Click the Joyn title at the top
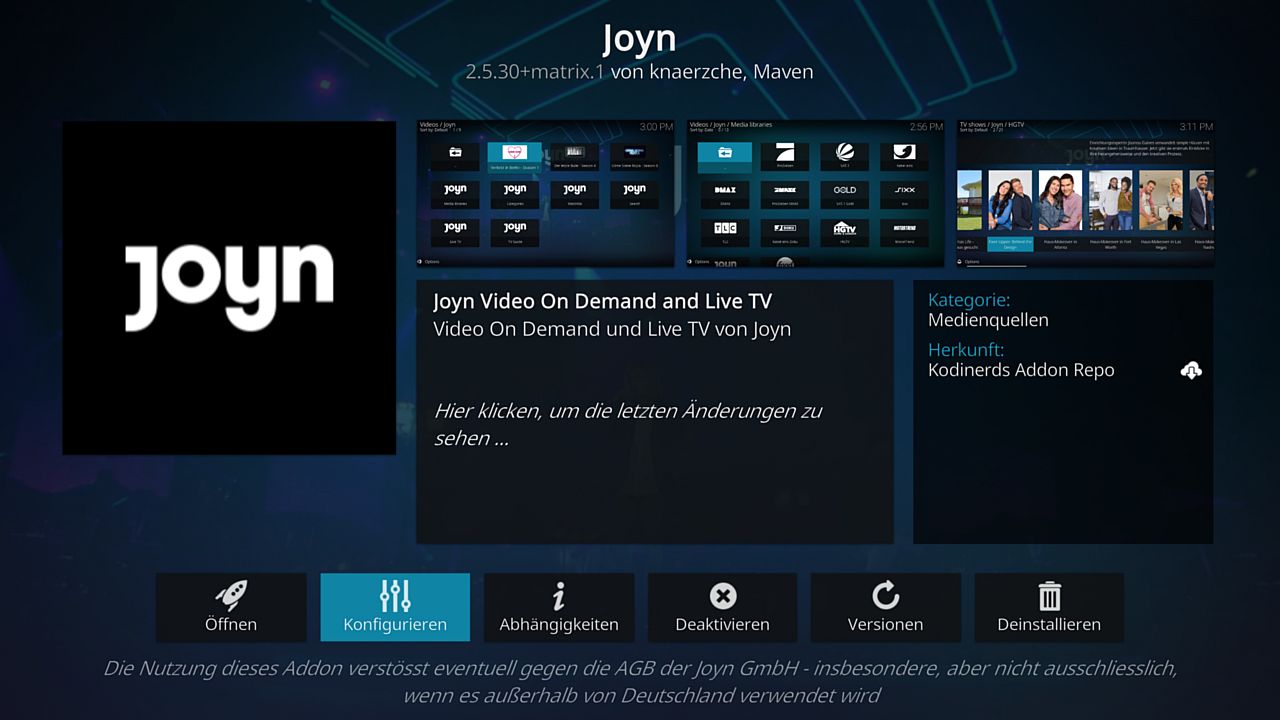This screenshot has width=1280, height=720. coord(640,39)
